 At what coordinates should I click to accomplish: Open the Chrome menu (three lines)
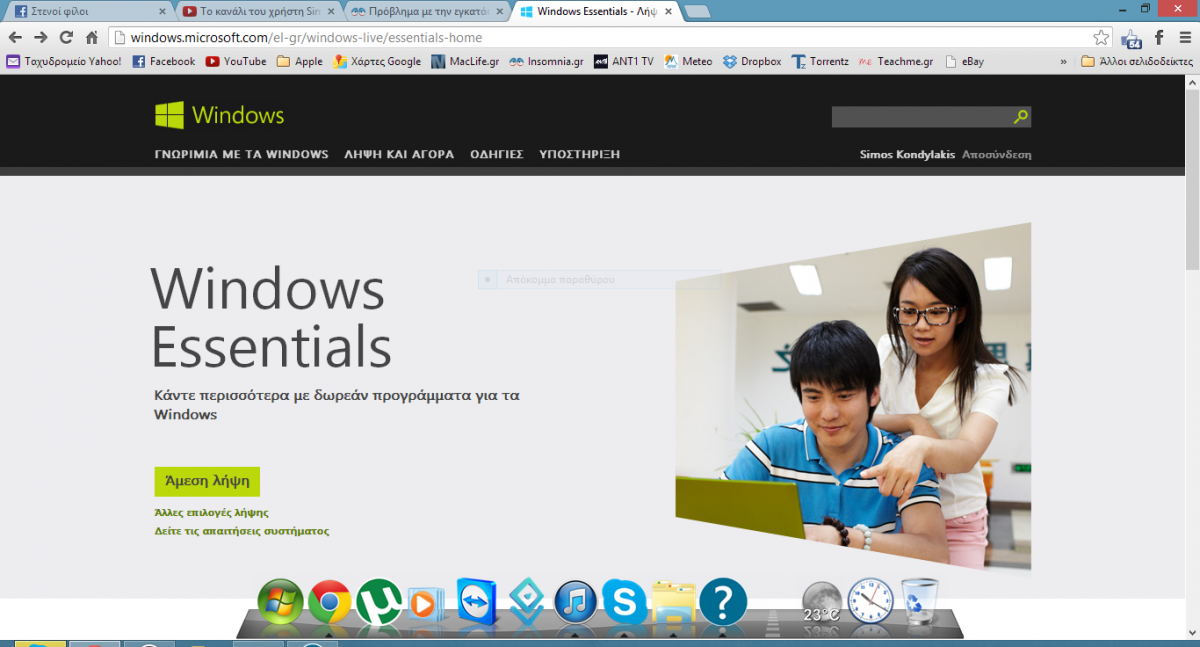(1185, 38)
